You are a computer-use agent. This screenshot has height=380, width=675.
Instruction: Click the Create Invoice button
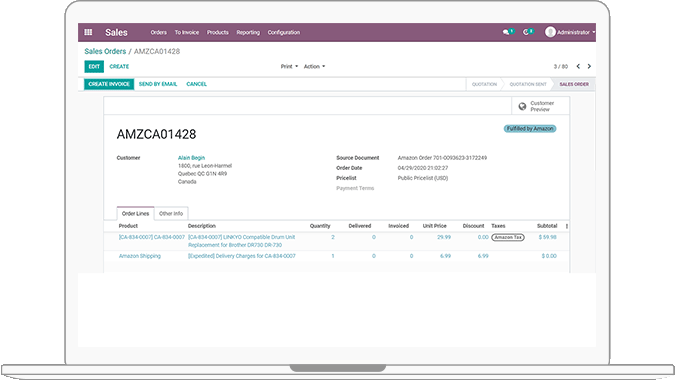(109, 84)
